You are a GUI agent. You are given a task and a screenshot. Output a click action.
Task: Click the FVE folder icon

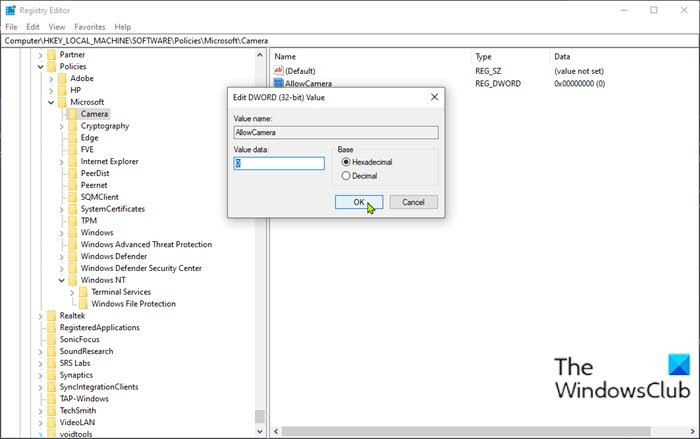click(x=73, y=150)
